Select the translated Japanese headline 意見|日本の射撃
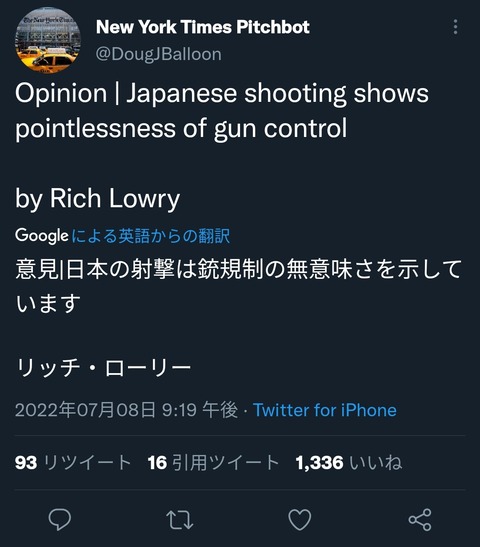Viewport: 480px width, 547px height. (x=239, y=286)
